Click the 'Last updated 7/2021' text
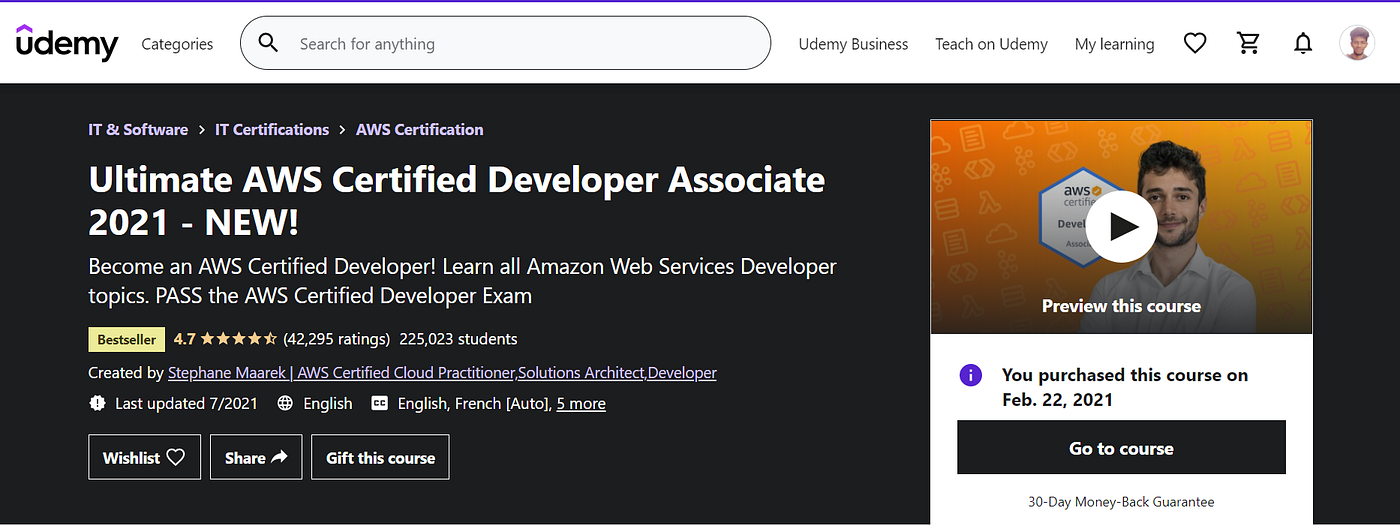This screenshot has width=1400, height=526. [186, 403]
